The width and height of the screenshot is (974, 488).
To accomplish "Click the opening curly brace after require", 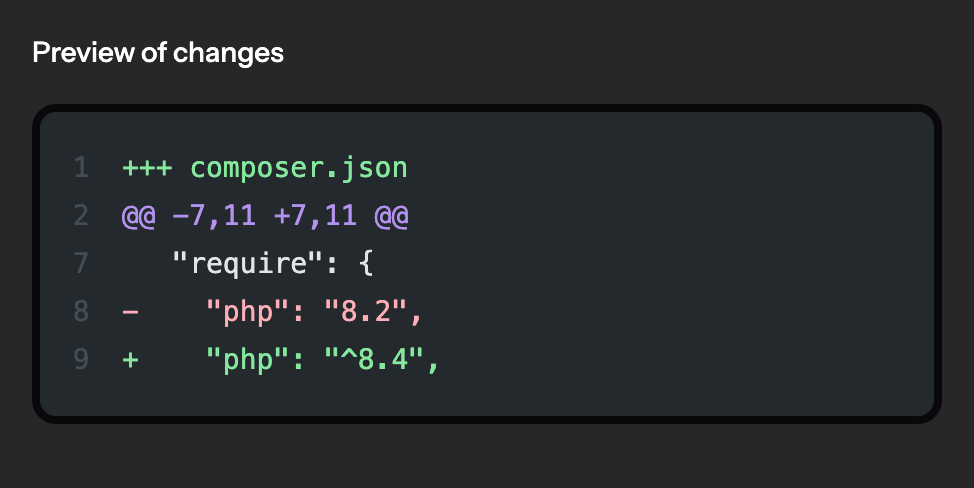I will pos(366,263).
